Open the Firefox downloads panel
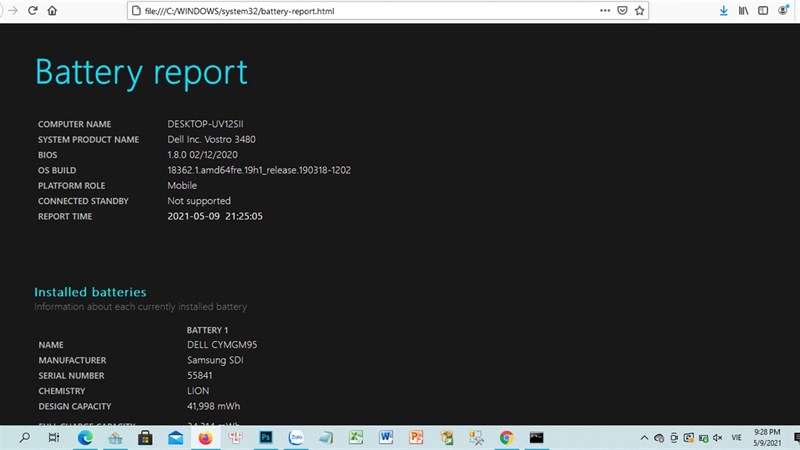 coord(723,11)
